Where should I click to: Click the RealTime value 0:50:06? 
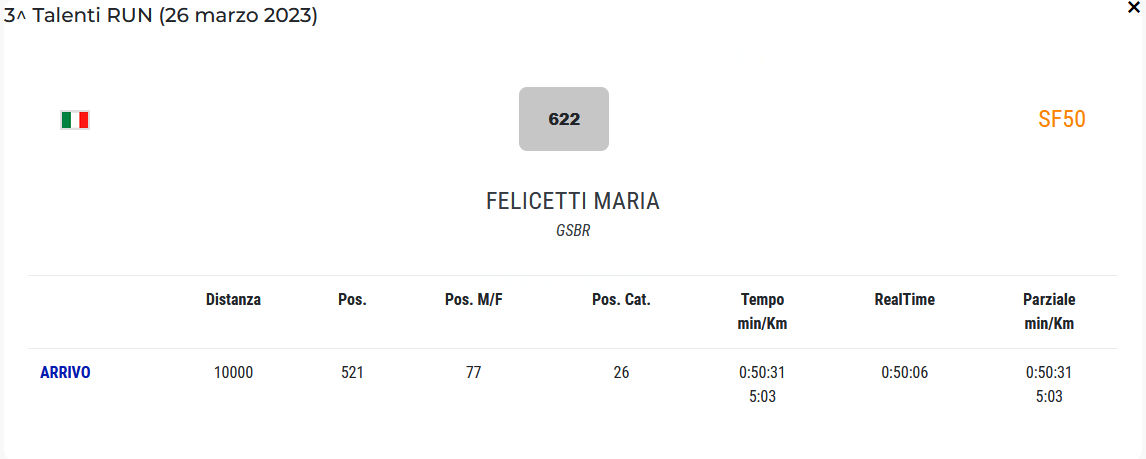(904, 372)
